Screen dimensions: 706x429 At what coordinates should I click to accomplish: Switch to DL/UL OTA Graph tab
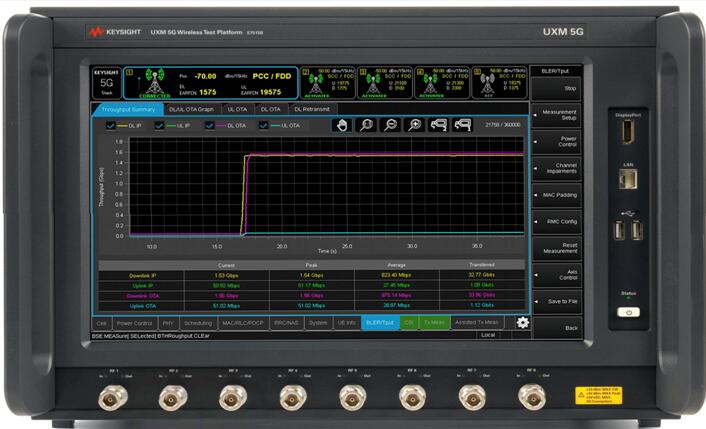pos(191,109)
